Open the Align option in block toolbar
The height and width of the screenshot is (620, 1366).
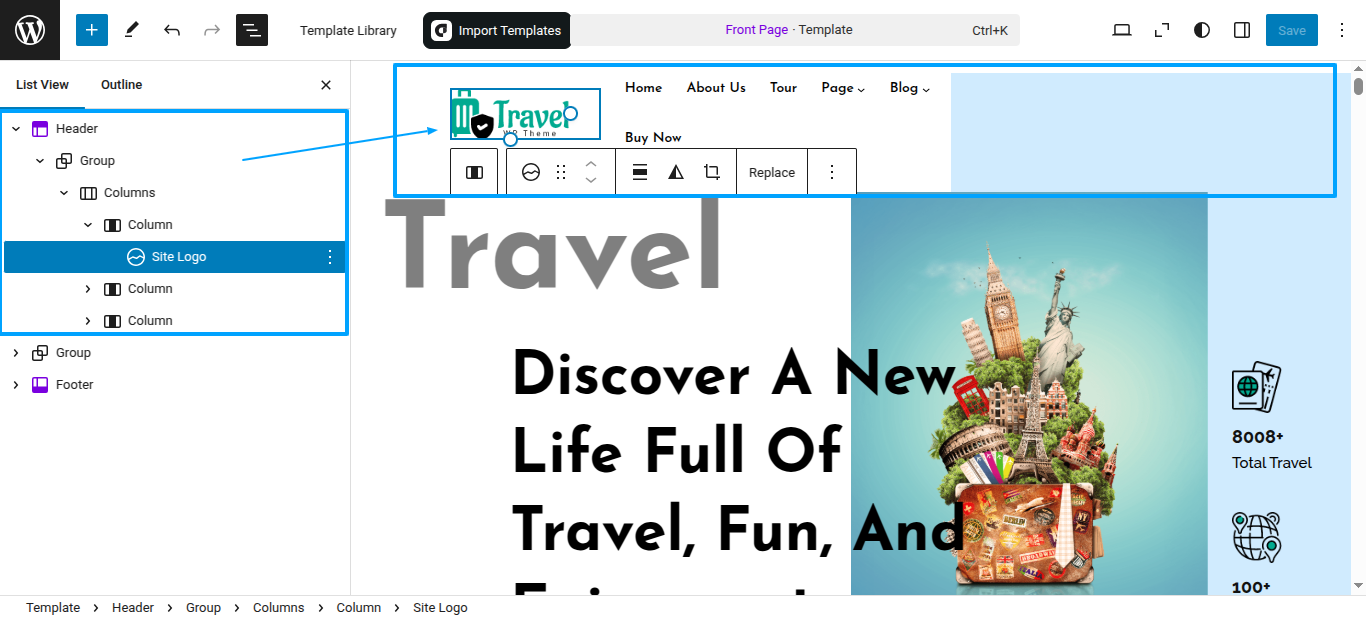tap(640, 172)
